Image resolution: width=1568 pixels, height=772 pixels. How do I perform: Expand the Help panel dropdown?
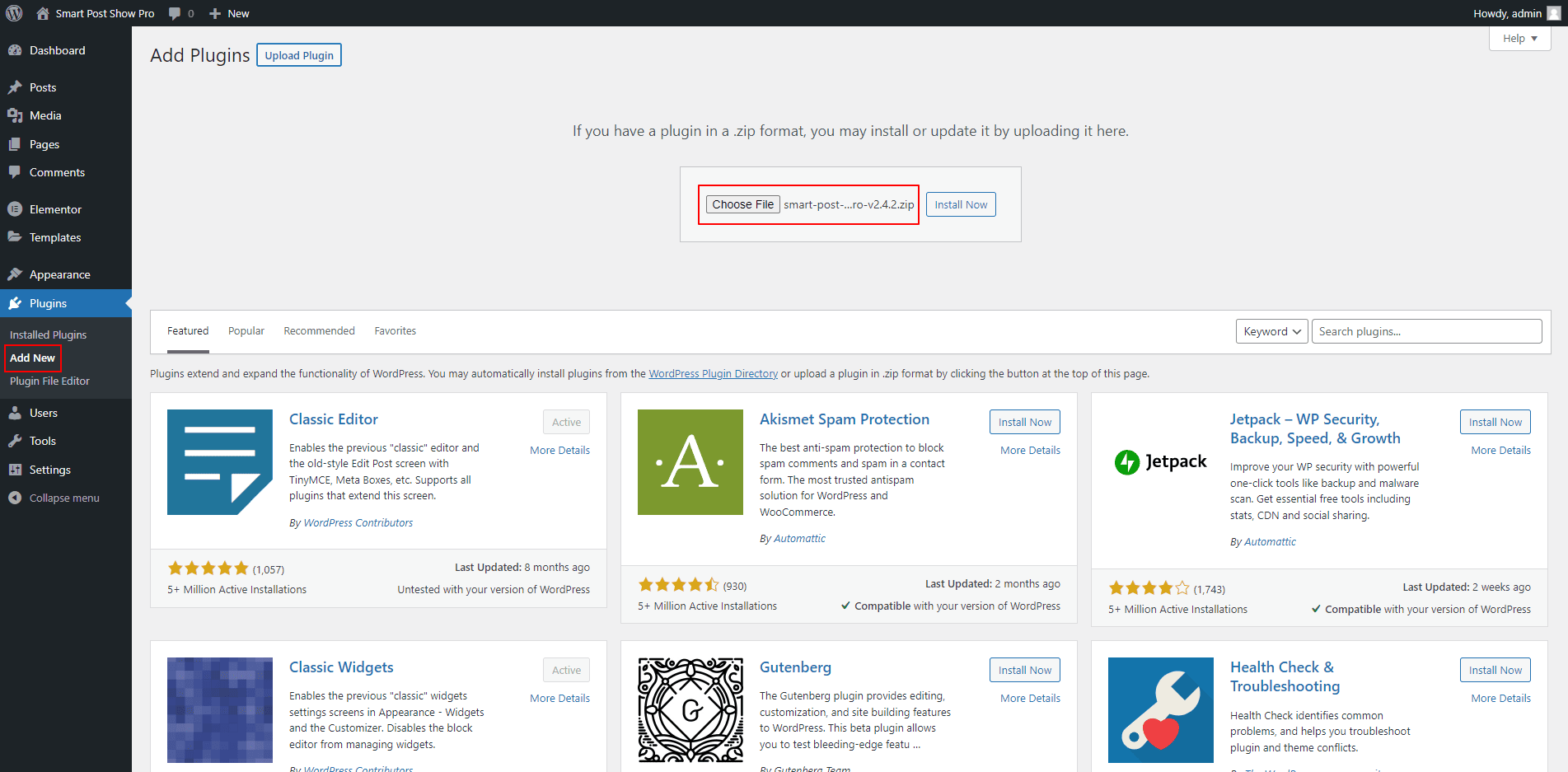click(x=1519, y=39)
